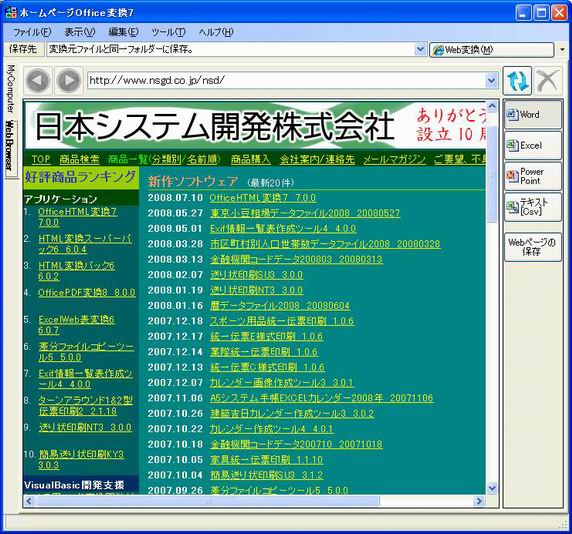Open the ツール(T) menu

(169, 32)
